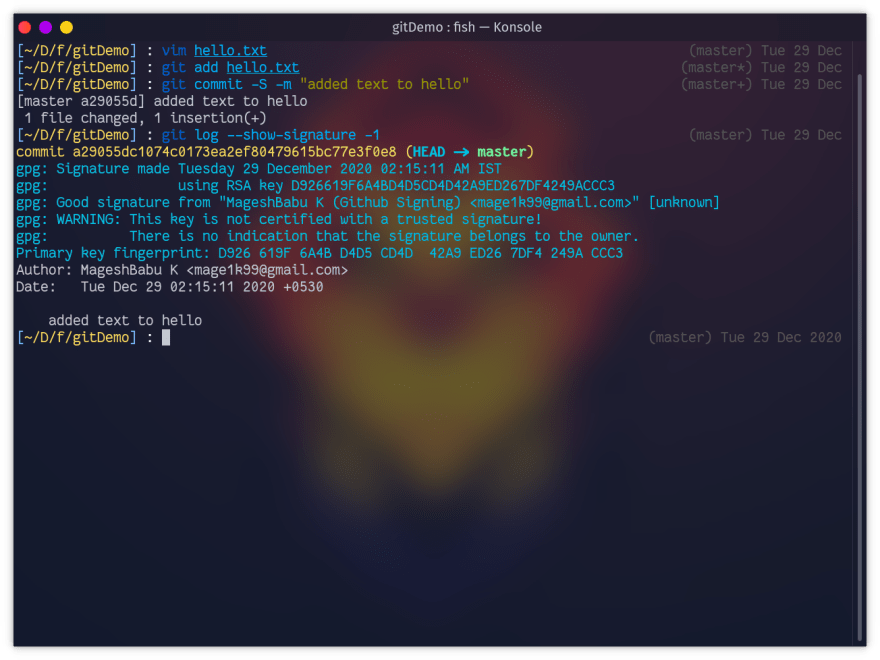Click the yellow window control button
Screen dimensions: 880x660
pyautogui.click(x=66, y=27)
